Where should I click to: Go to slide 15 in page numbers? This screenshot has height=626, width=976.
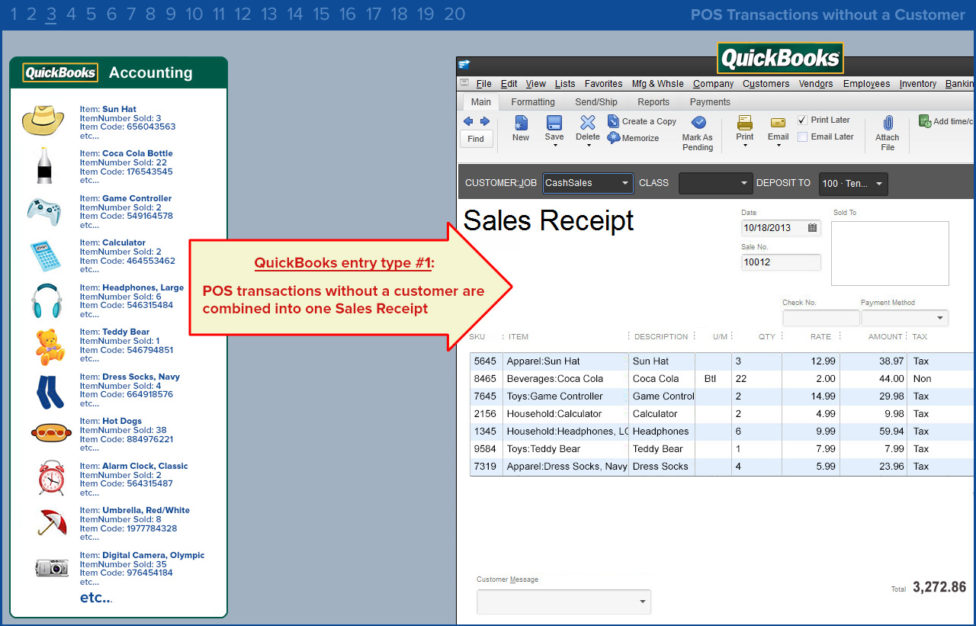(x=321, y=14)
